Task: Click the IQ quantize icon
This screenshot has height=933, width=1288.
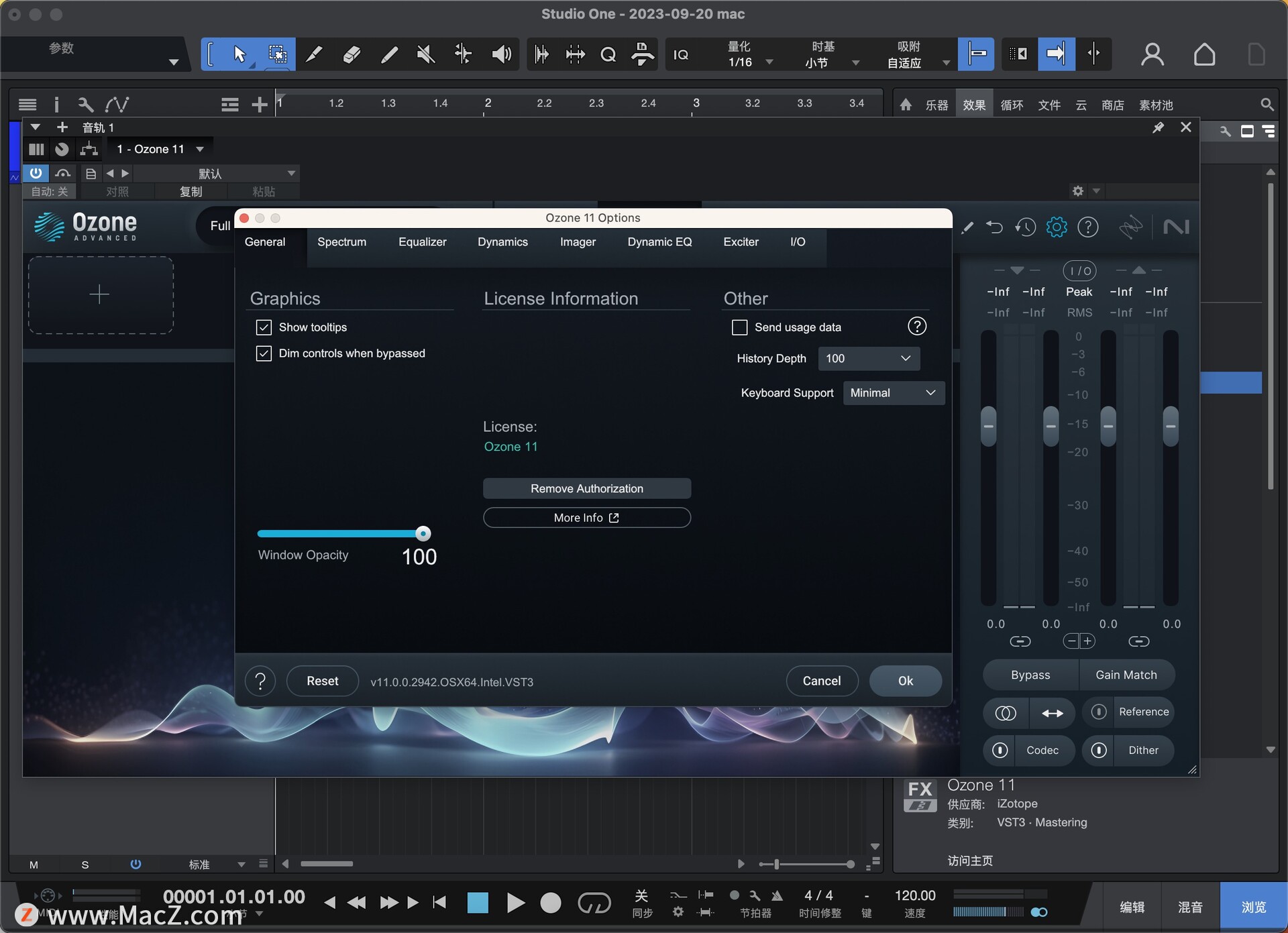Action: pyautogui.click(x=681, y=55)
